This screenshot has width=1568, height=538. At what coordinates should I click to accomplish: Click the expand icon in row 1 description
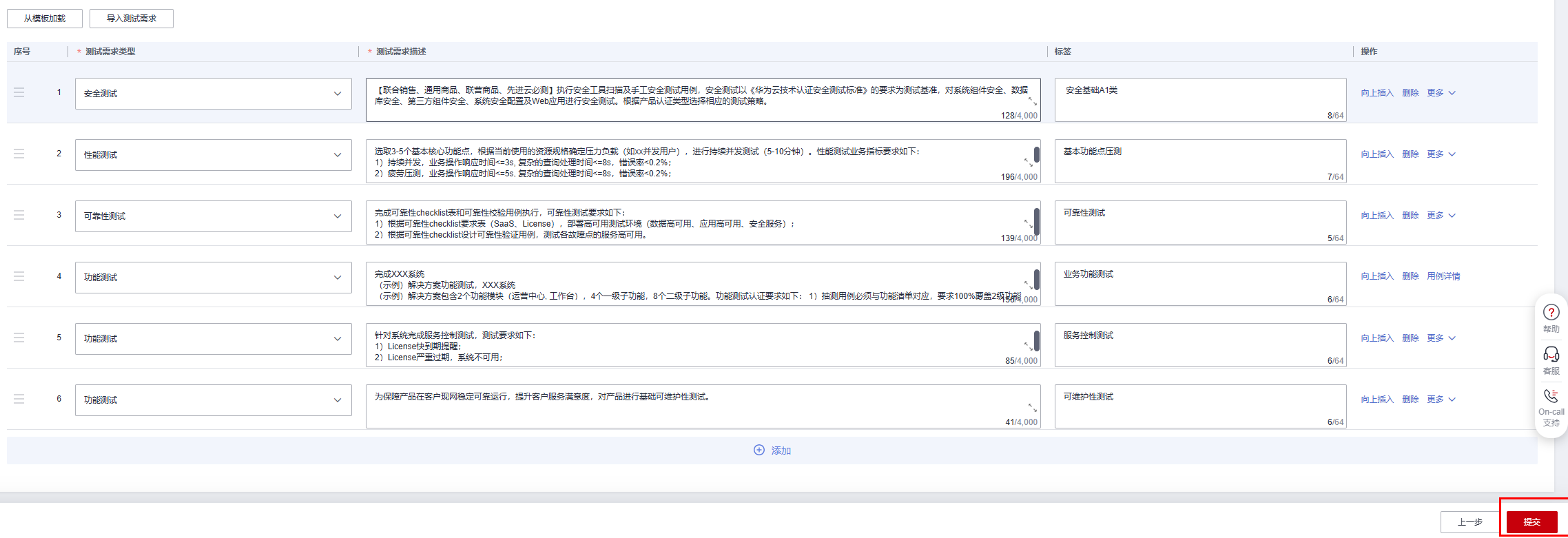pos(1032,101)
